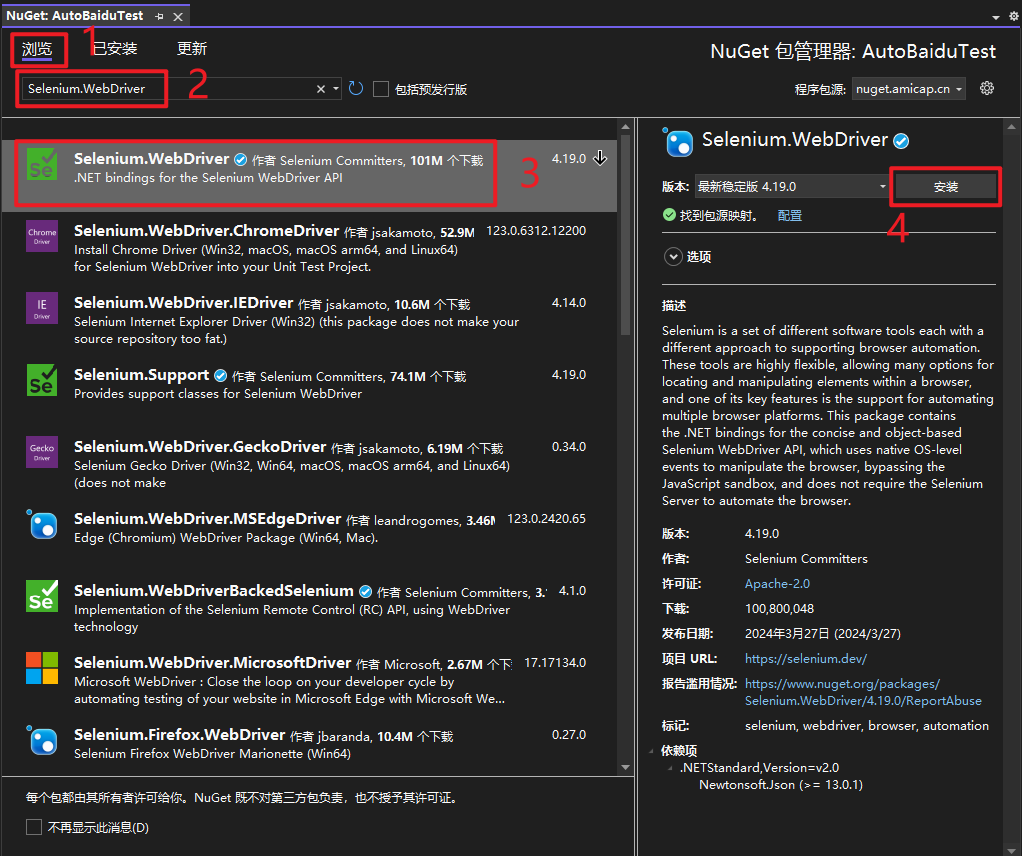Image resolution: width=1022 pixels, height=856 pixels.
Task: Click the package list scroll up arrow
Action: [626, 127]
